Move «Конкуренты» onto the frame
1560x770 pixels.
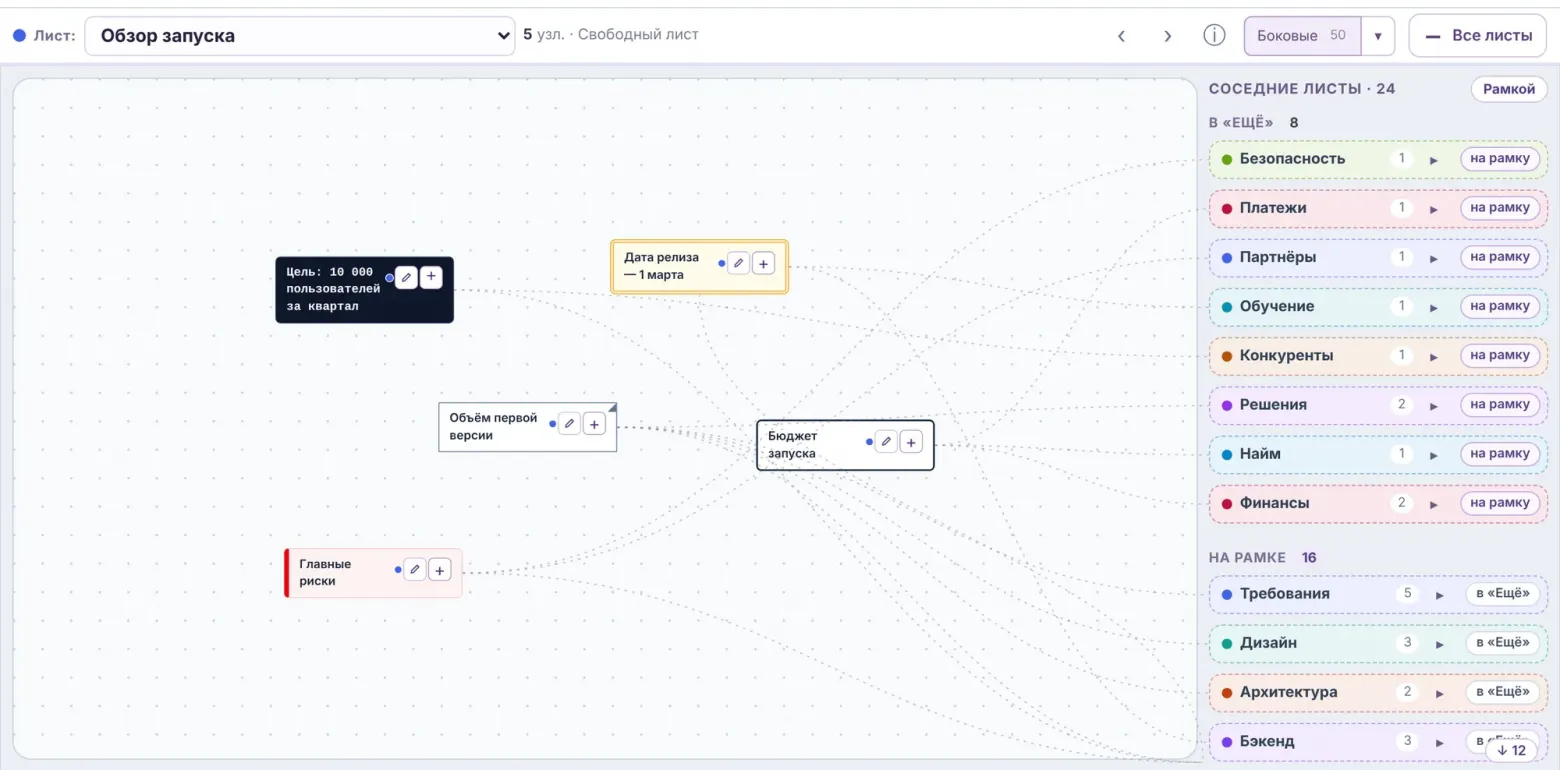point(1500,355)
